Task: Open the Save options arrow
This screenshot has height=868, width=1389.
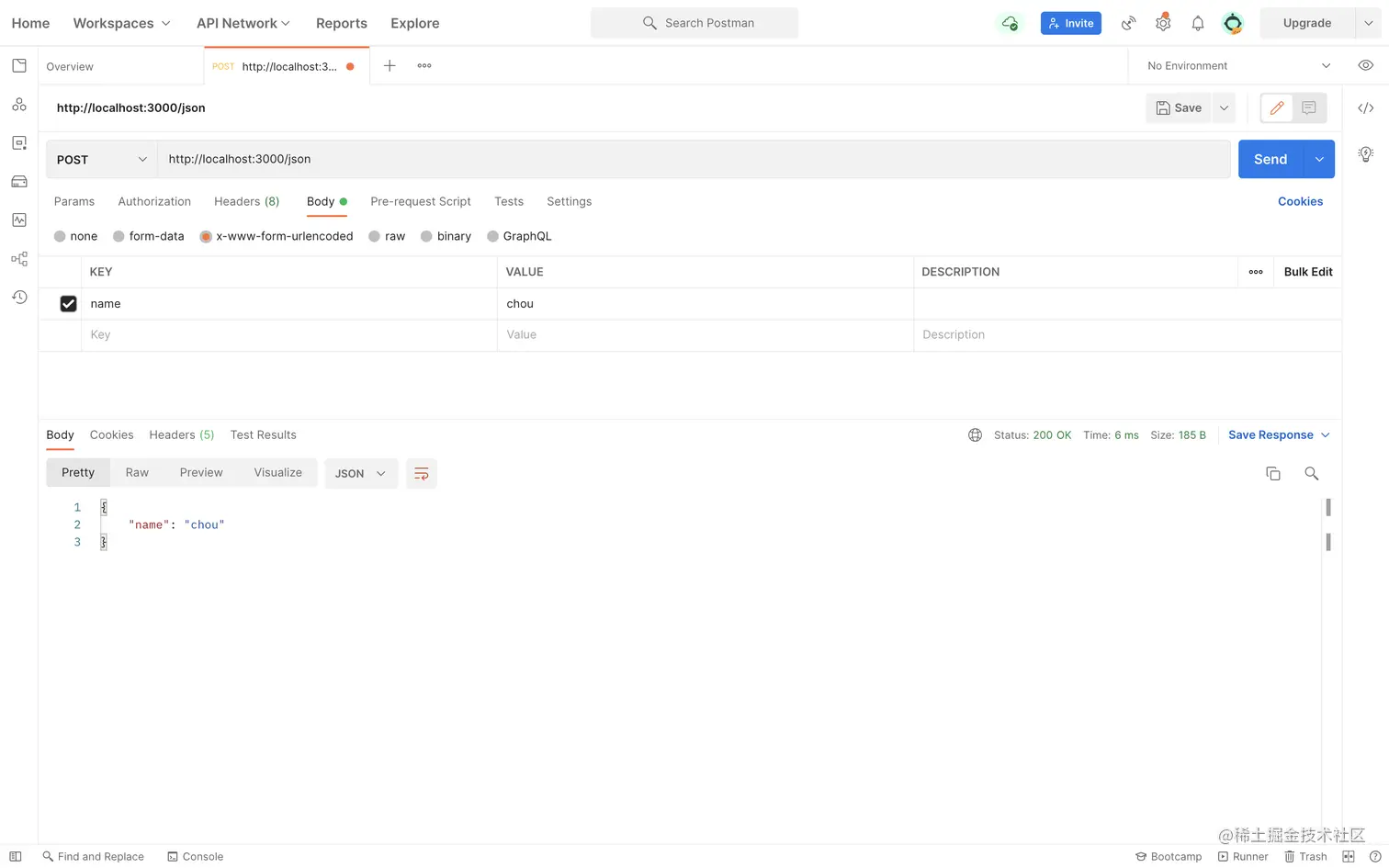Action: pyautogui.click(x=1224, y=107)
